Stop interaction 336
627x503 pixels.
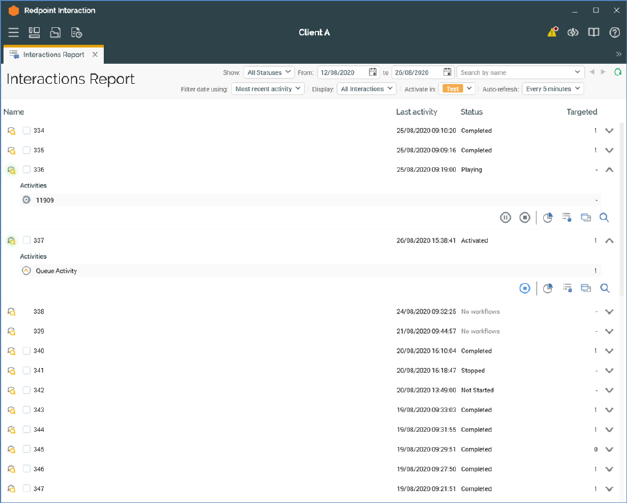[525, 218]
